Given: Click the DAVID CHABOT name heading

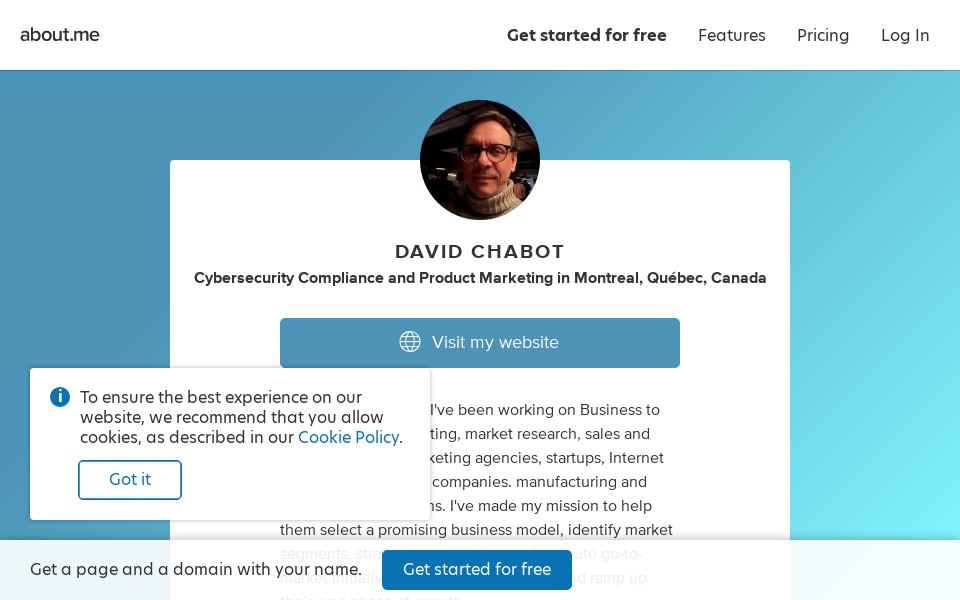Looking at the screenshot, I should [x=480, y=252].
